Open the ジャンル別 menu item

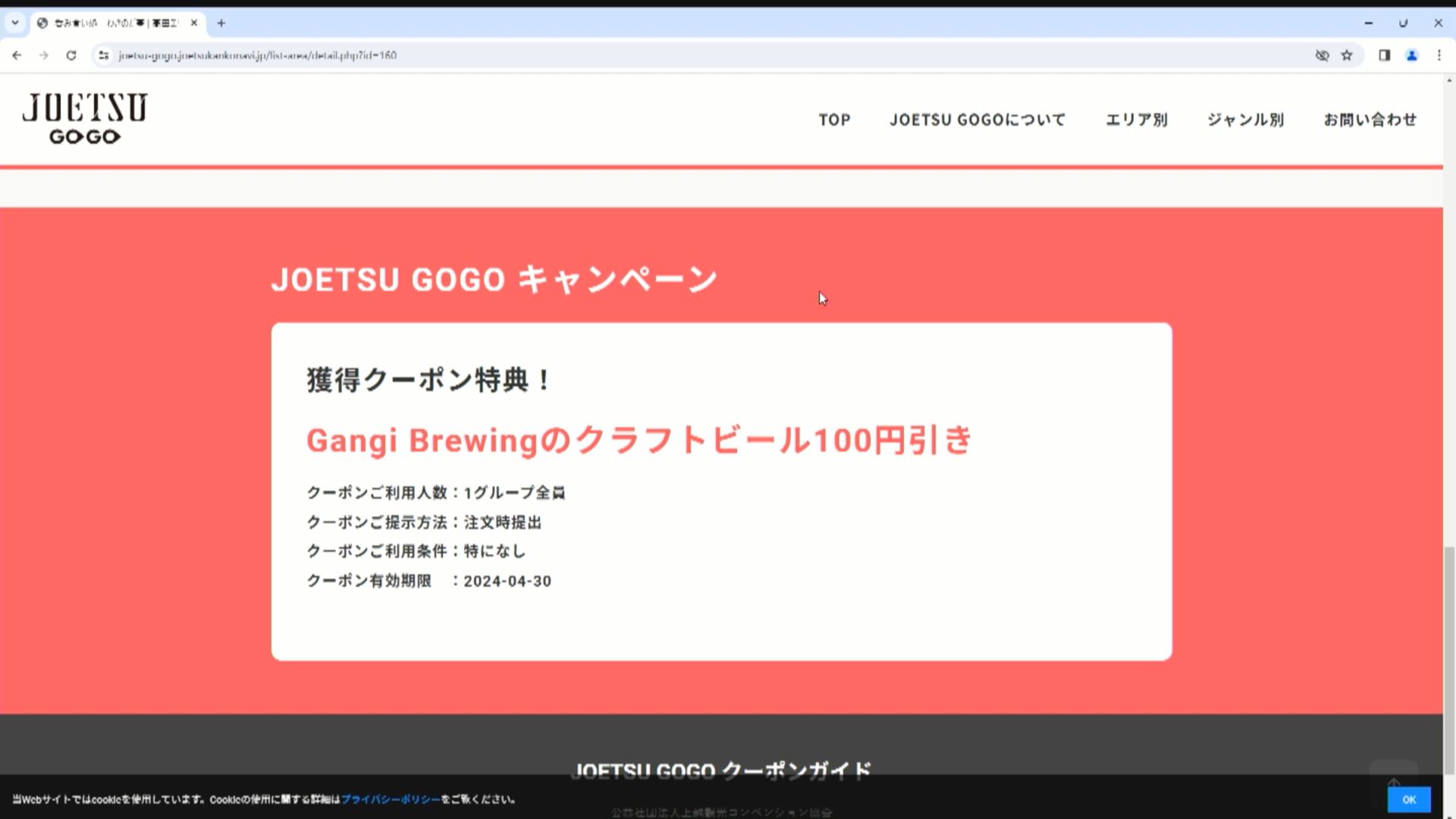click(1246, 120)
